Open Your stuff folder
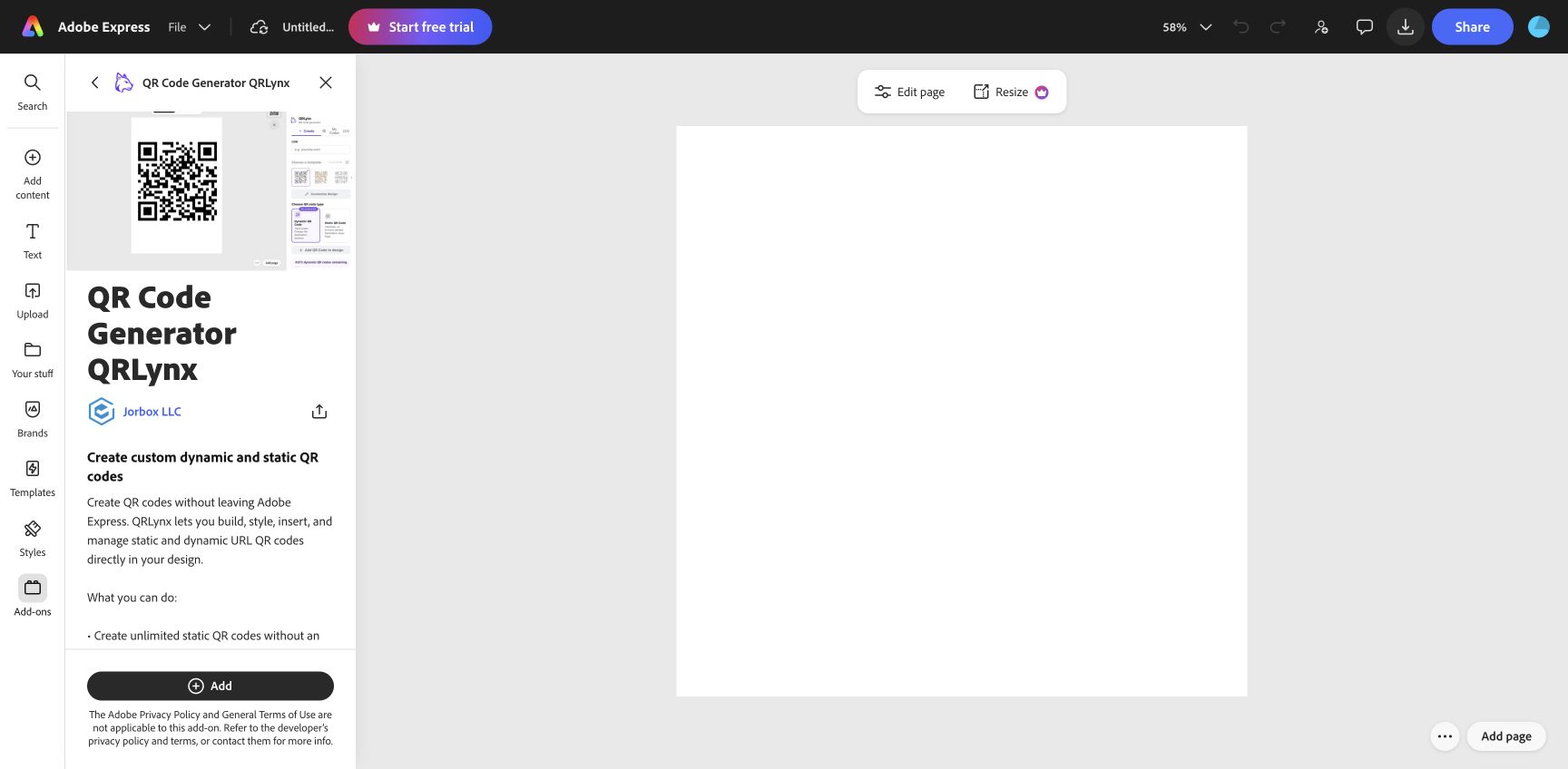This screenshot has width=1568, height=769. point(33,360)
